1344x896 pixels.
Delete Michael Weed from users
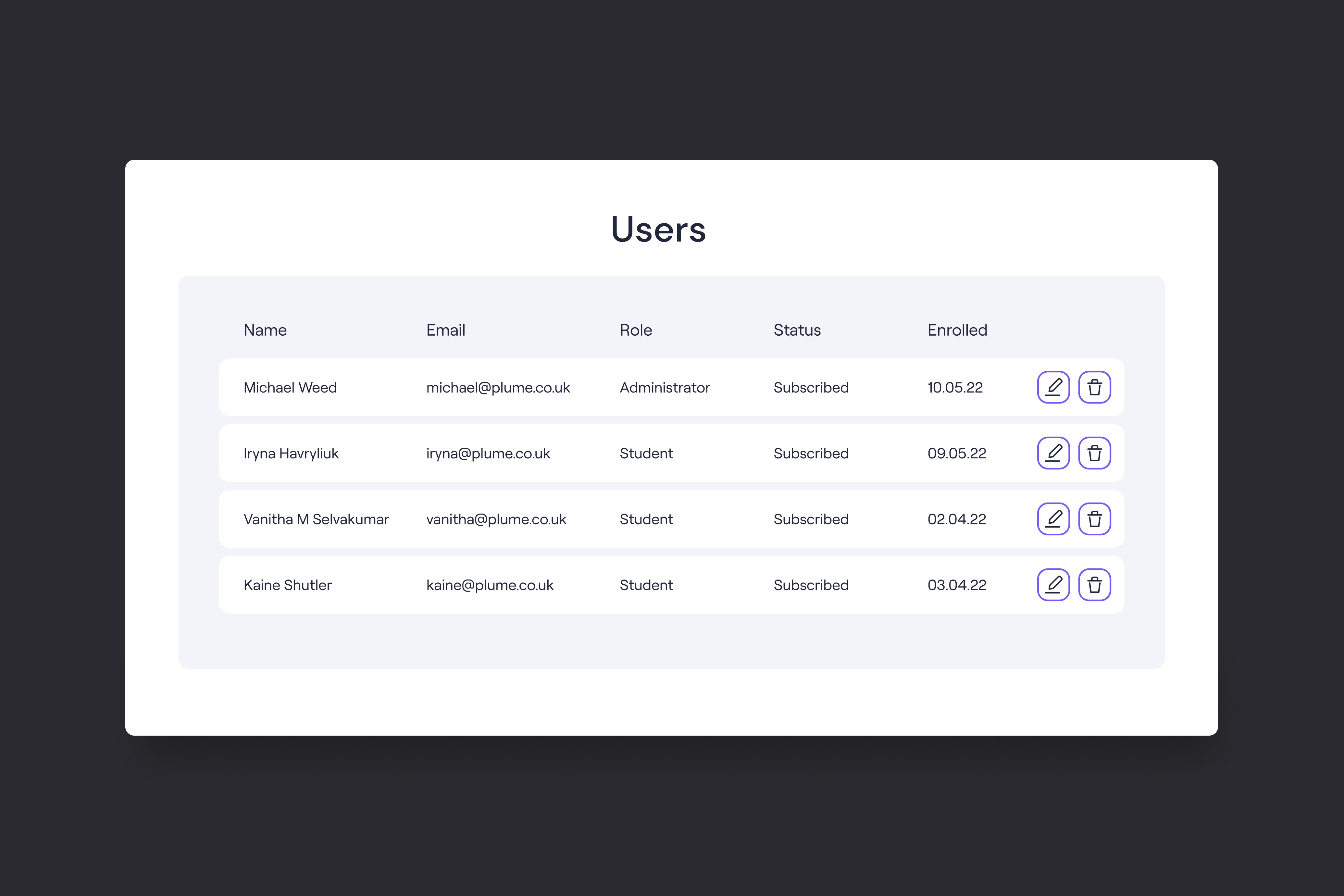click(x=1094, y=387)
